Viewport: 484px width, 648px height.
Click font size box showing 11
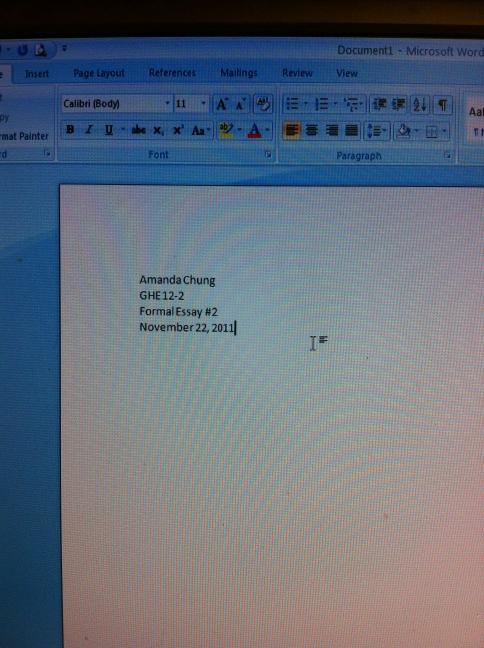(186, 104)
